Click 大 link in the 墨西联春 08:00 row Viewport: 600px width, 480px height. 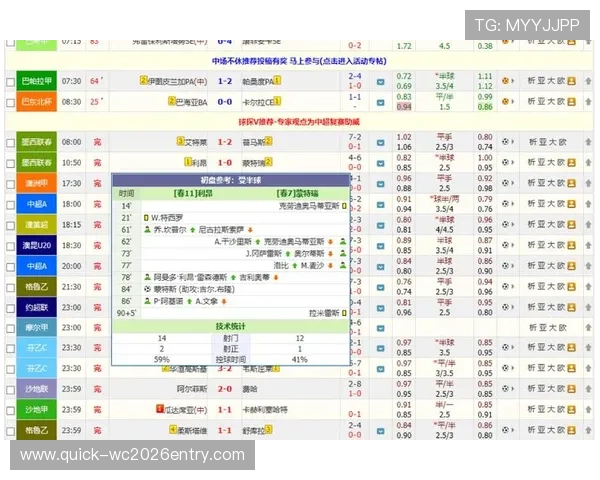pos(552,142)
